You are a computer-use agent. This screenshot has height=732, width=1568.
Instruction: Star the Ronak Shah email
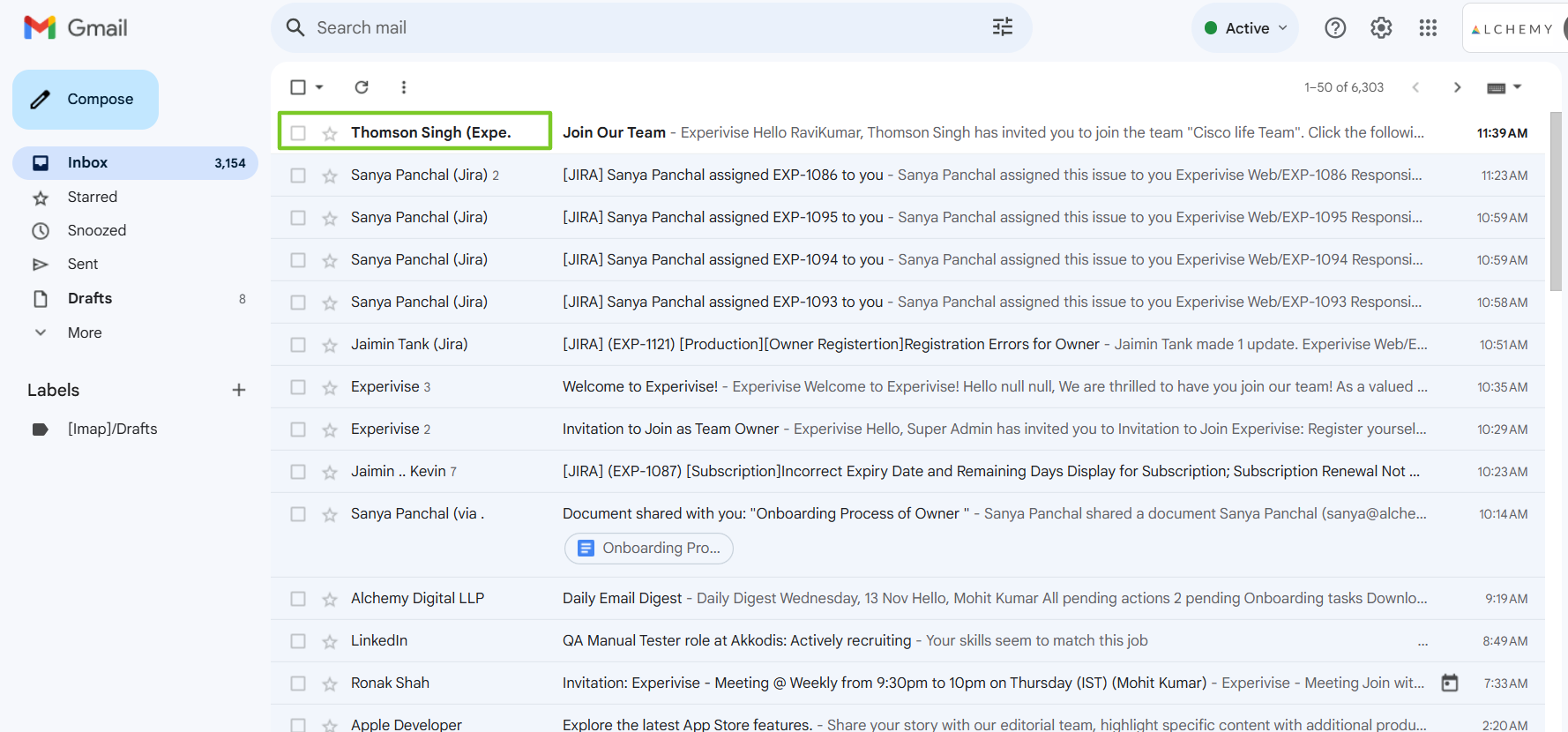[x=330, y=683]
